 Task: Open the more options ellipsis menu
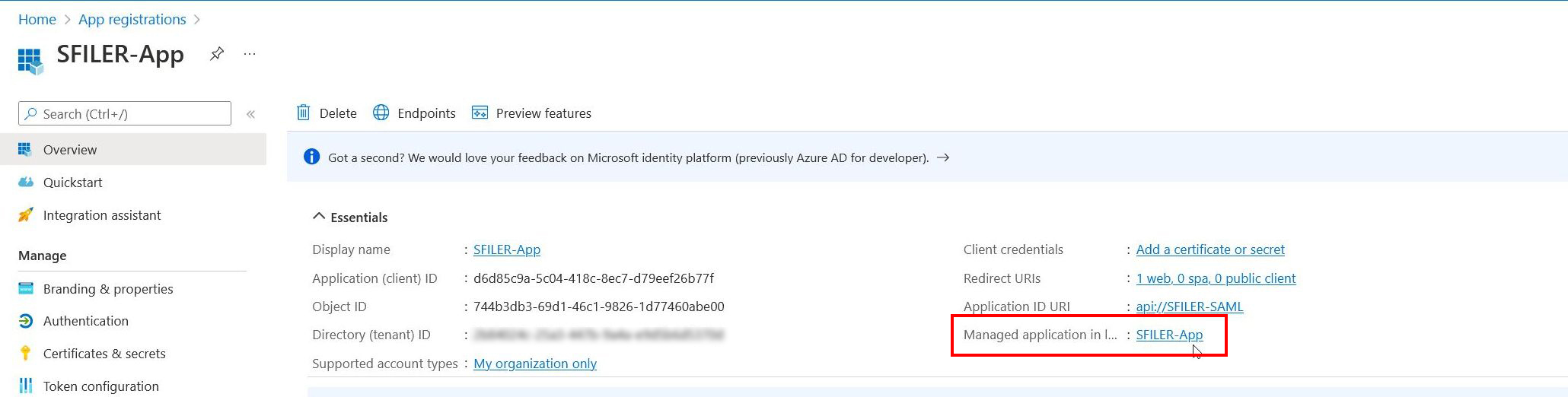pos(250,54)
